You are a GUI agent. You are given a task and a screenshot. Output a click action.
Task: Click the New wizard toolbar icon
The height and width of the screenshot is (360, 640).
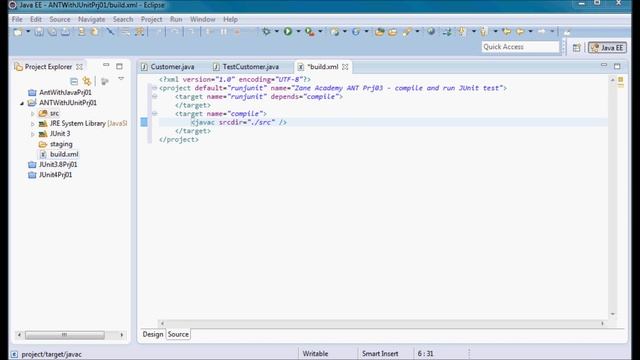pos(18,31)
